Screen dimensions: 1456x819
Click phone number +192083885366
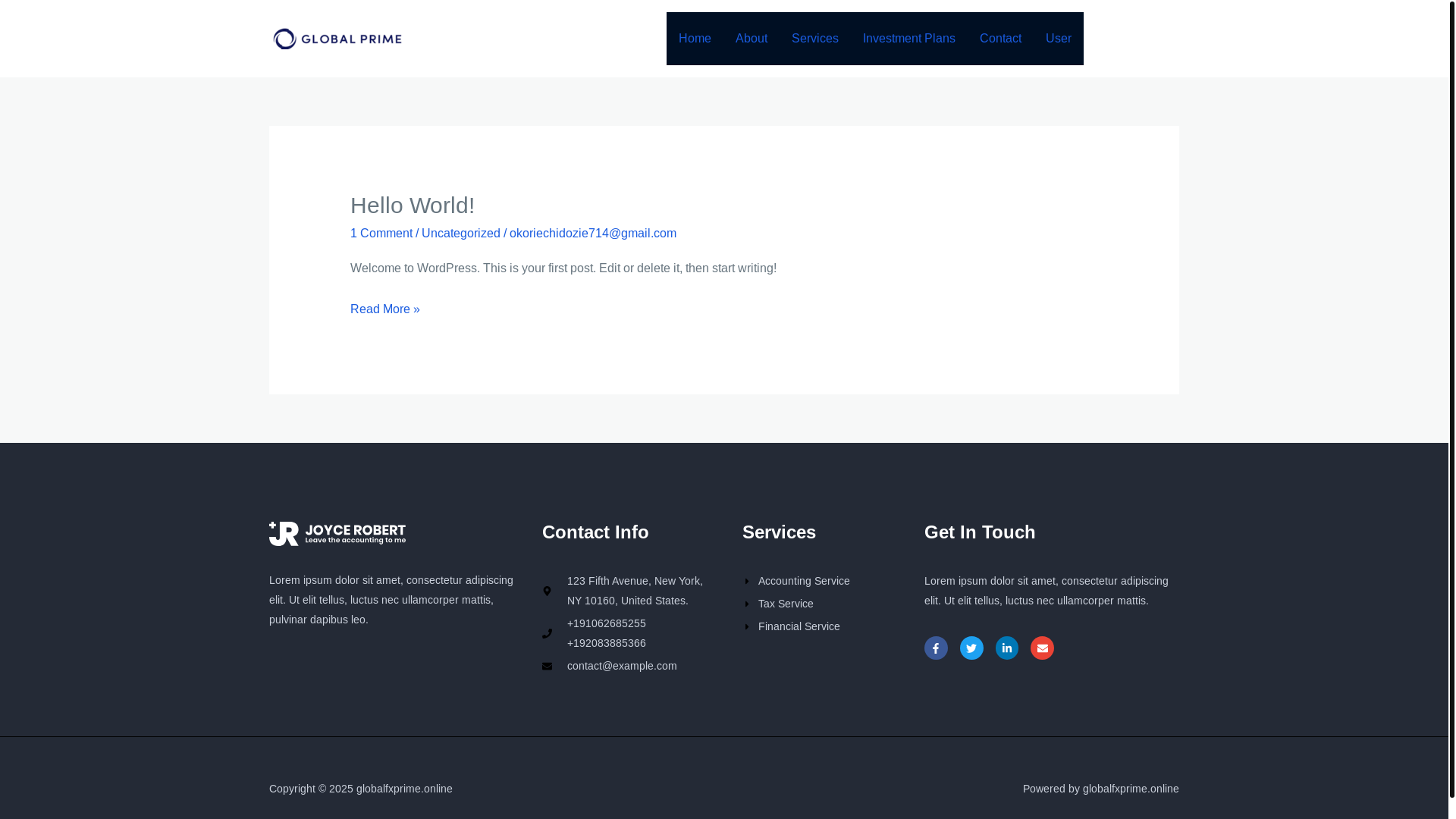tap(607, 643)
